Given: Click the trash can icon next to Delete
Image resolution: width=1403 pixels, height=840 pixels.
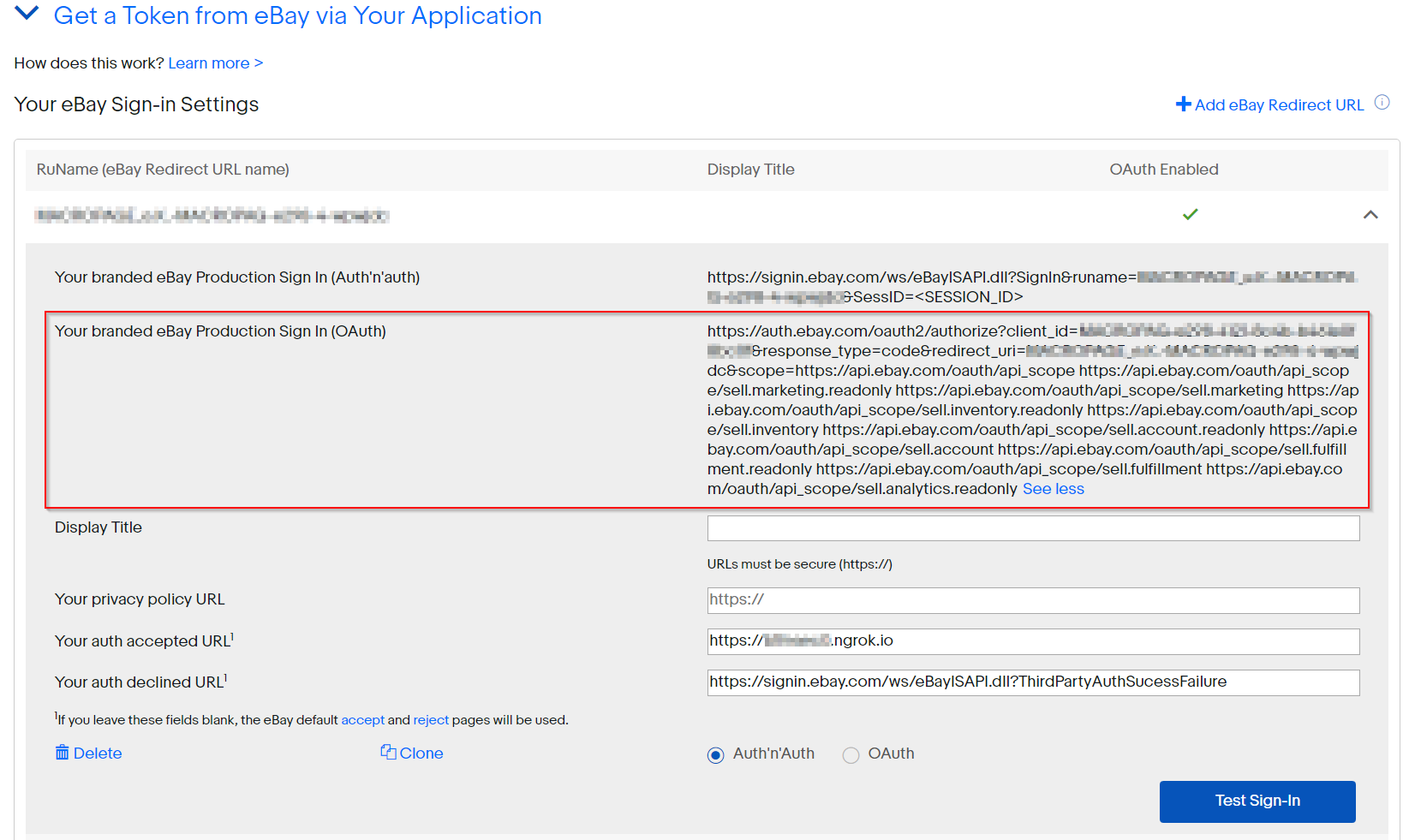Looking at the screenshot, I should click(62, 752).
